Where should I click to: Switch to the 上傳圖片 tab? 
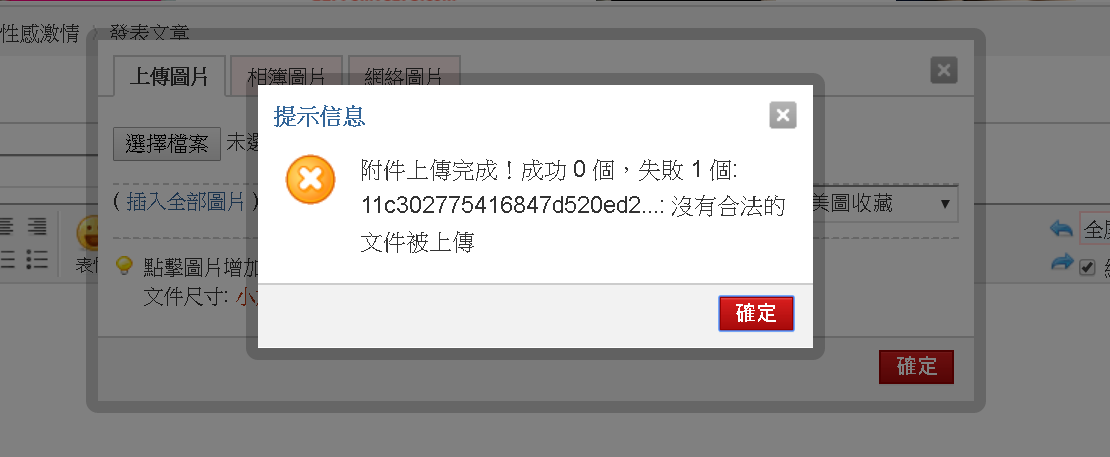tap(169, 76)
